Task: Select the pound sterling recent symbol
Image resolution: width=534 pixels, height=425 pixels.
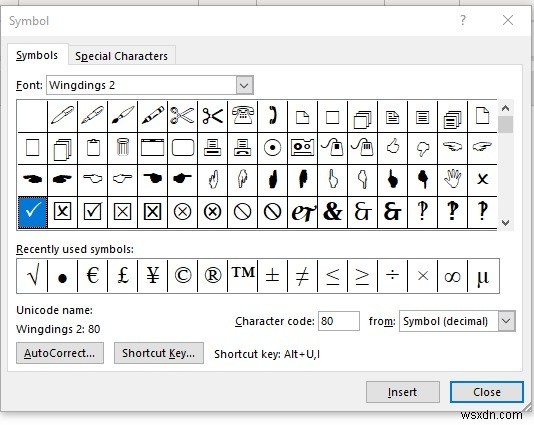Action: (122, 276)
